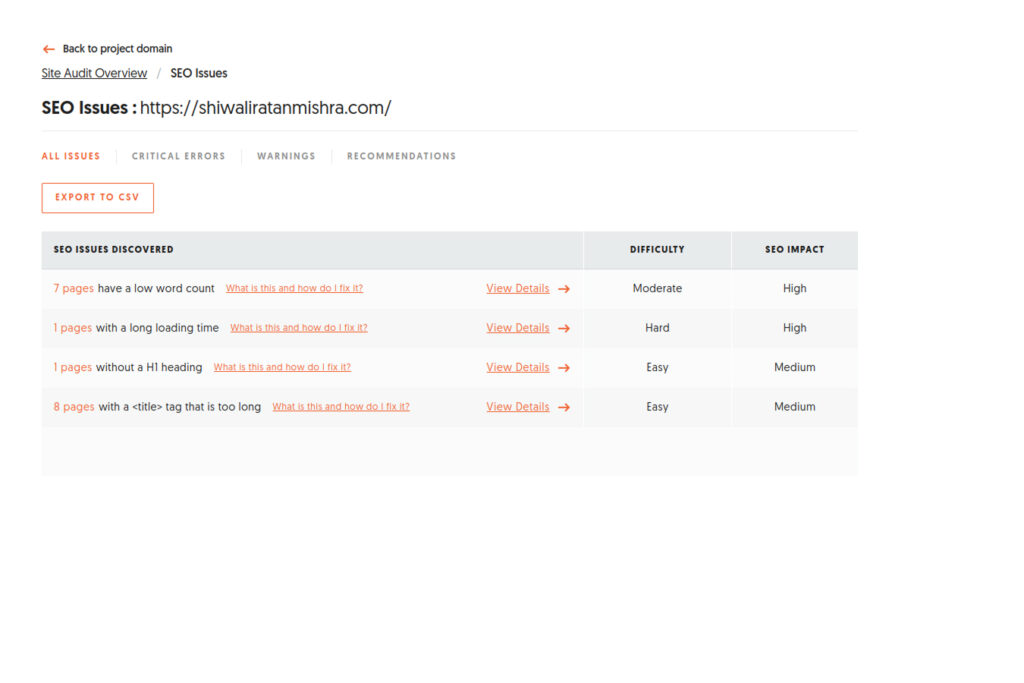Screen dimensions: 1024x683
Task: Click '1 pages' in H1 heading row
Action: tap(72, 368)
